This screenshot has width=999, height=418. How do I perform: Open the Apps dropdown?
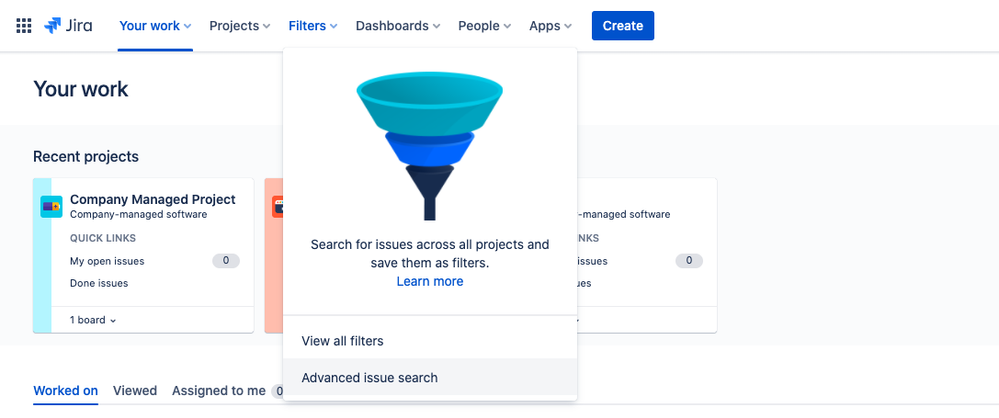point(550,25)
